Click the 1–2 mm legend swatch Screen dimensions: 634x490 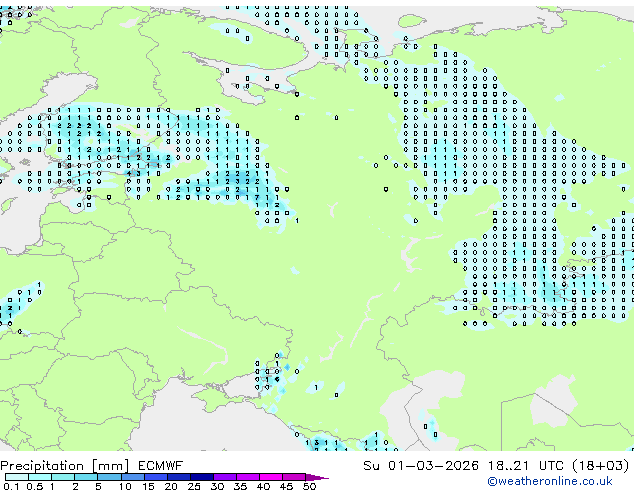pos(63,477)
